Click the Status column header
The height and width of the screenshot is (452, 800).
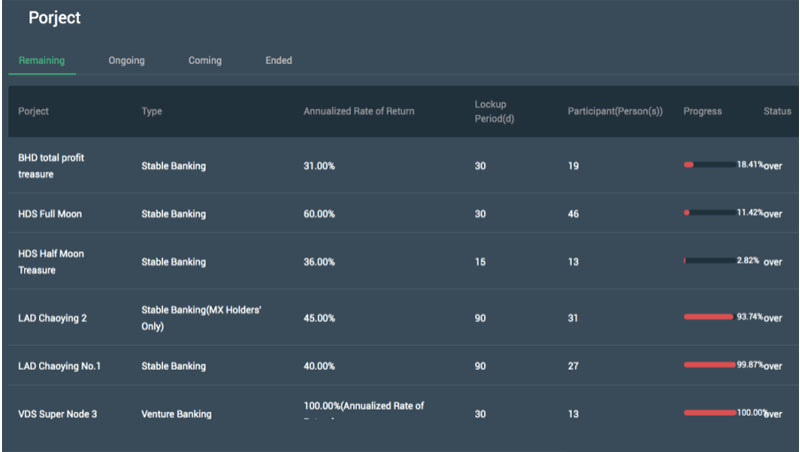tap(777, 111)
